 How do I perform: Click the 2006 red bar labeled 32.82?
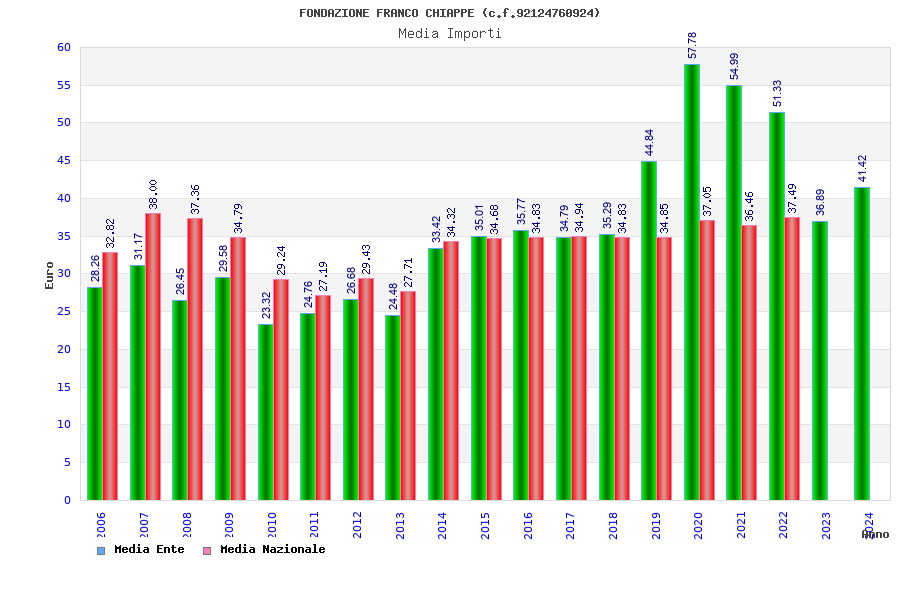coord(110,376)
